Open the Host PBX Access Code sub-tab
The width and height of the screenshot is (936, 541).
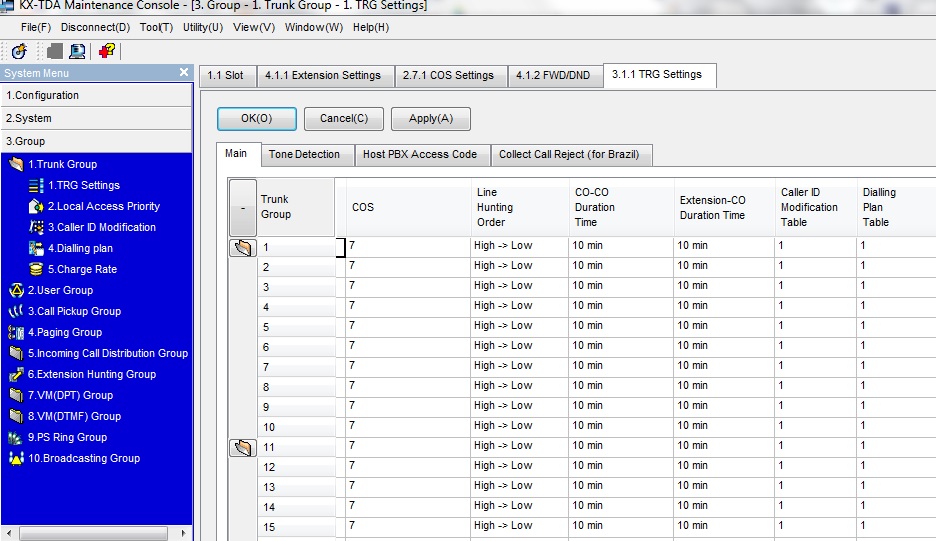click(422, 155)
